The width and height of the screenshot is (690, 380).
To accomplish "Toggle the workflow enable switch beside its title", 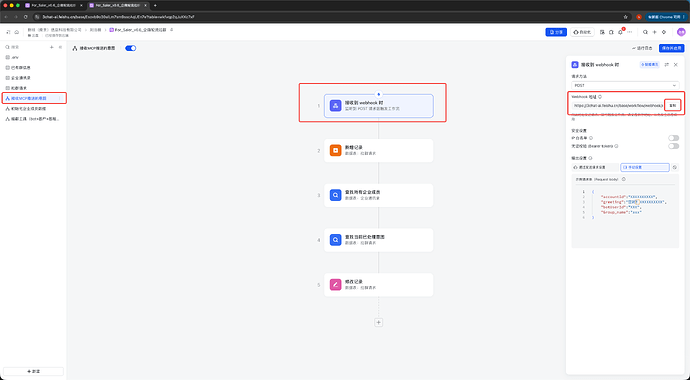I will [131, 48].
